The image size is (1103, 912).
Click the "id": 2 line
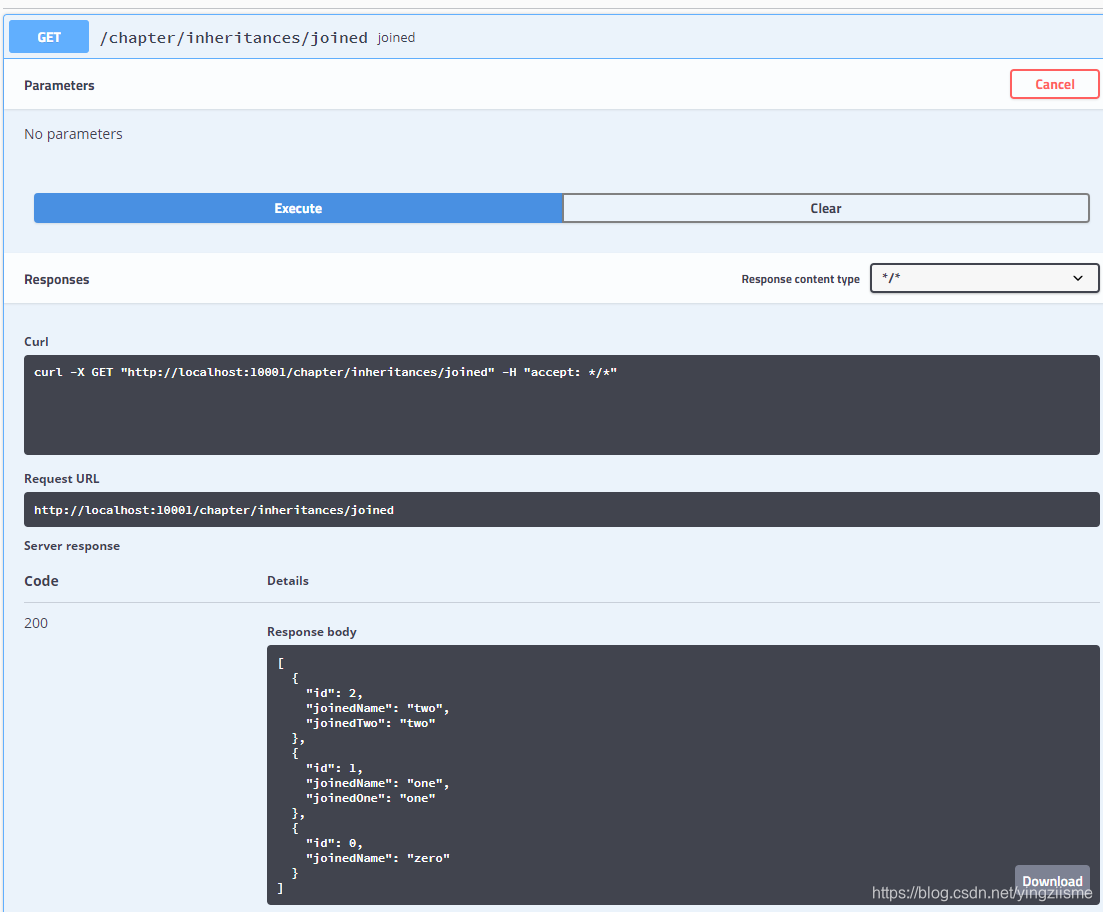[x=334, y=693]
